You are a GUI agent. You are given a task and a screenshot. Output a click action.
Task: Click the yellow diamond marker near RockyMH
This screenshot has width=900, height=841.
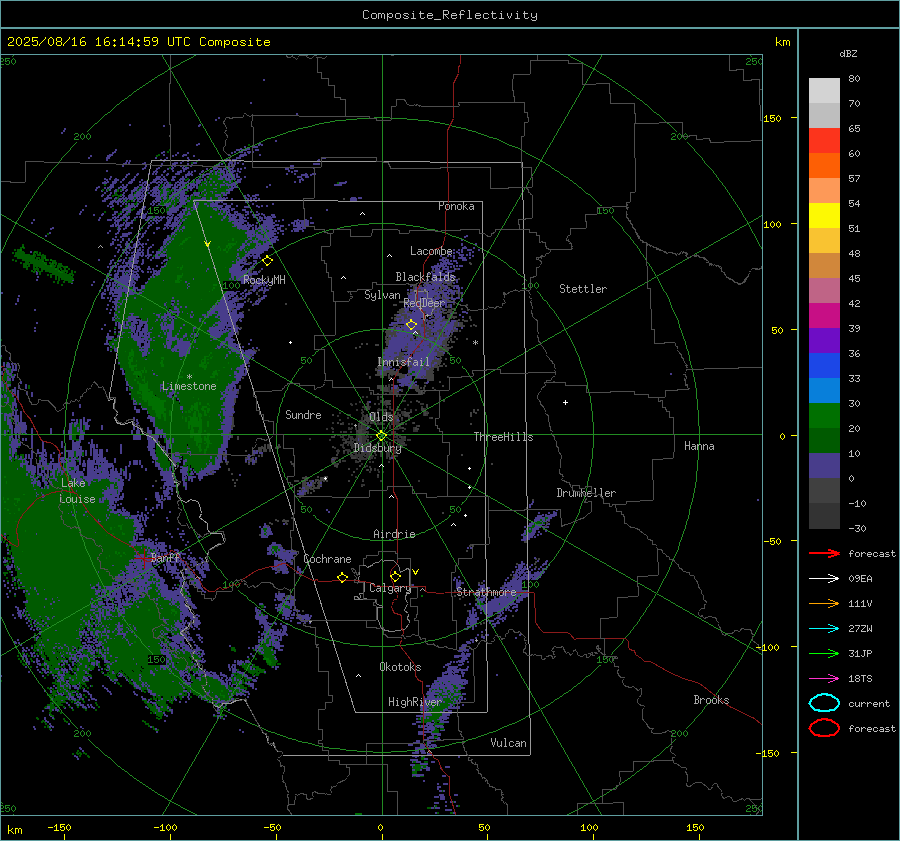(267, 261)
